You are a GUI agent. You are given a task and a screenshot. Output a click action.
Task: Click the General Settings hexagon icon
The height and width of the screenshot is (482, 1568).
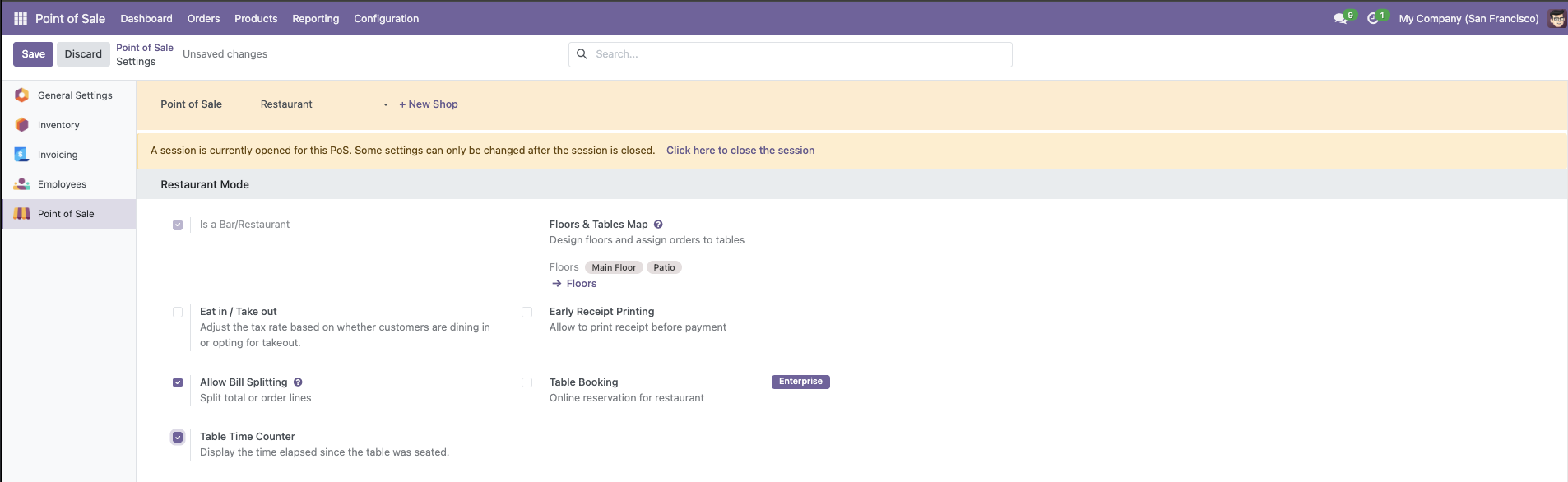click(x=22, y=95)
